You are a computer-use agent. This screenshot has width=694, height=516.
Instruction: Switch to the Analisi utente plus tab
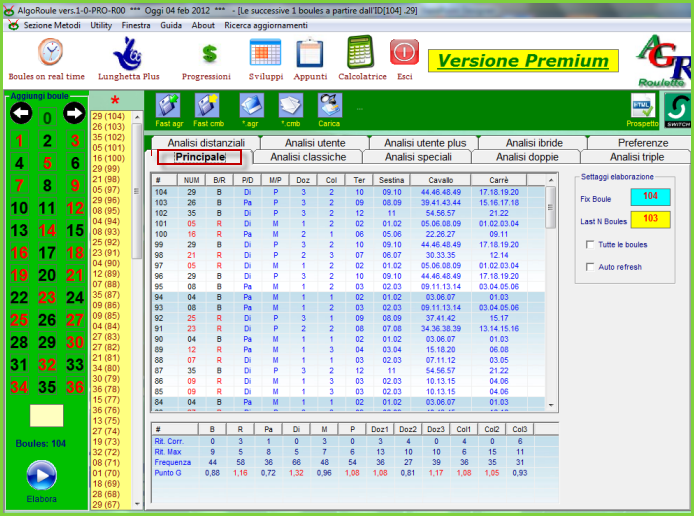click(x=425, y=143)
